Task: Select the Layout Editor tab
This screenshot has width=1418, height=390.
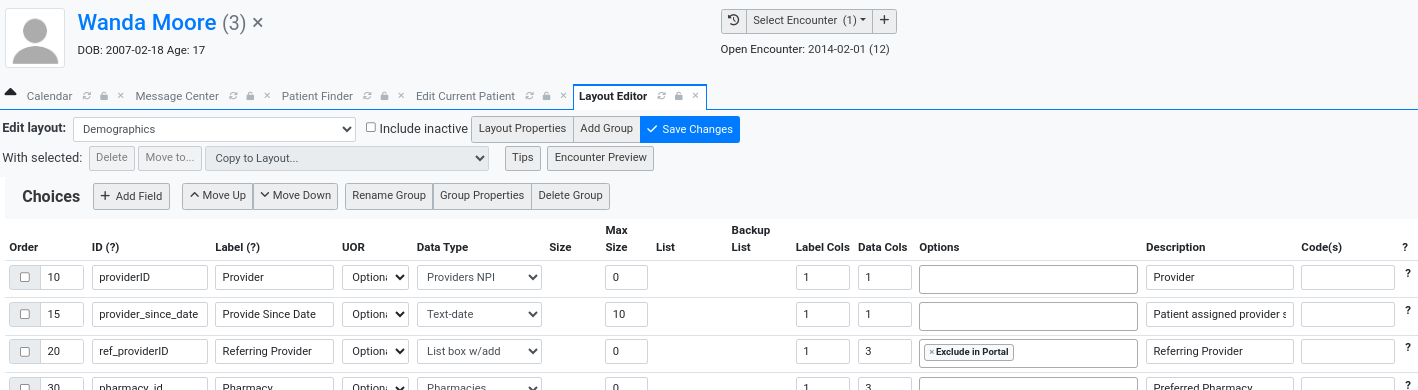Action: [x=613, y=97]
